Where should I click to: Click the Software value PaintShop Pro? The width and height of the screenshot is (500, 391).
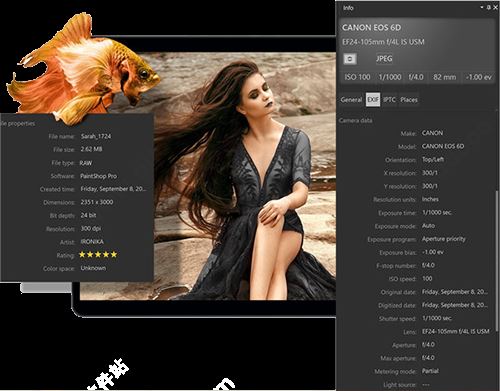pos(98,176)
